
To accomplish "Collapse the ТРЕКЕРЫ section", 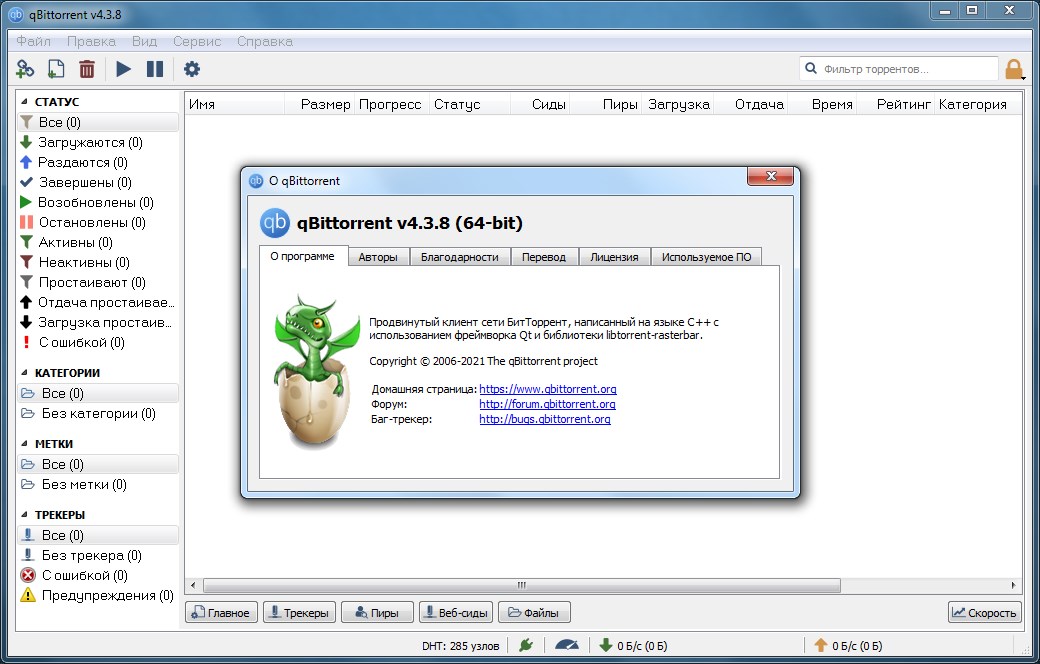I will [x=25, y=515].
